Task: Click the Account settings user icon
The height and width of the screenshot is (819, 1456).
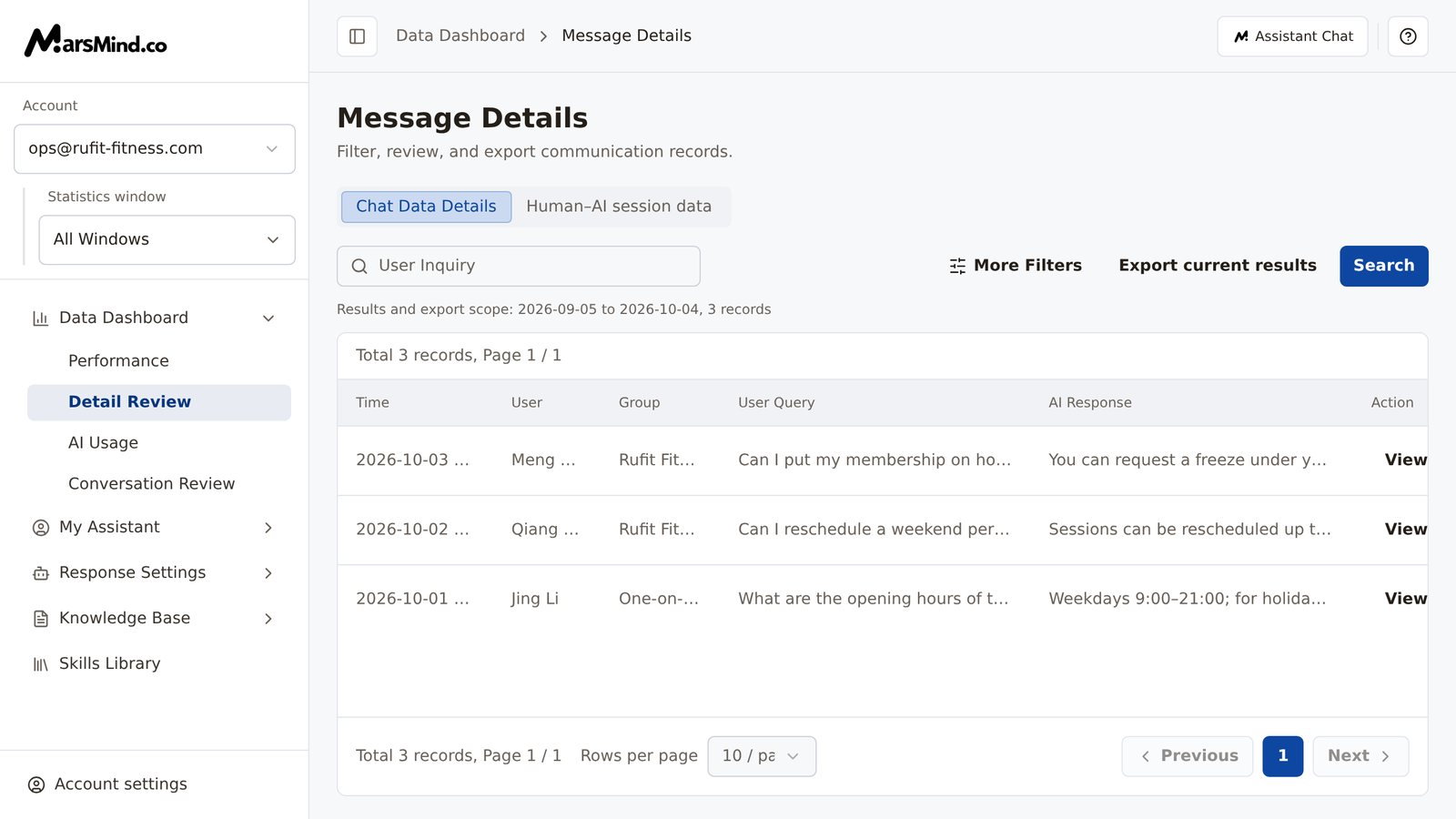Action: coord(36,784)
